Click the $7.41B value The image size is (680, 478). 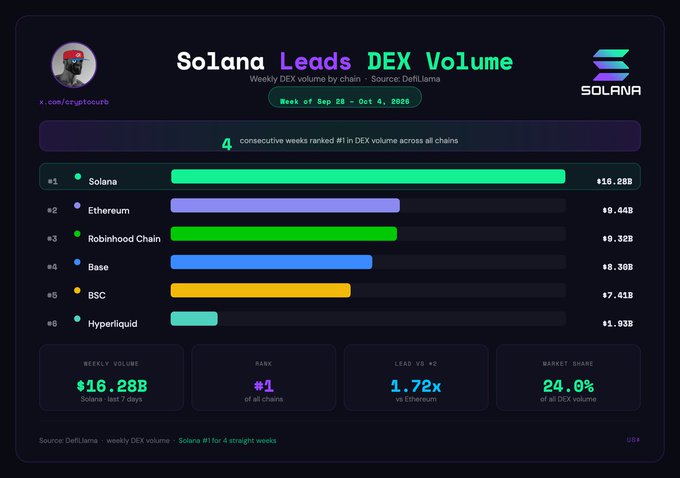click(618, 295)
